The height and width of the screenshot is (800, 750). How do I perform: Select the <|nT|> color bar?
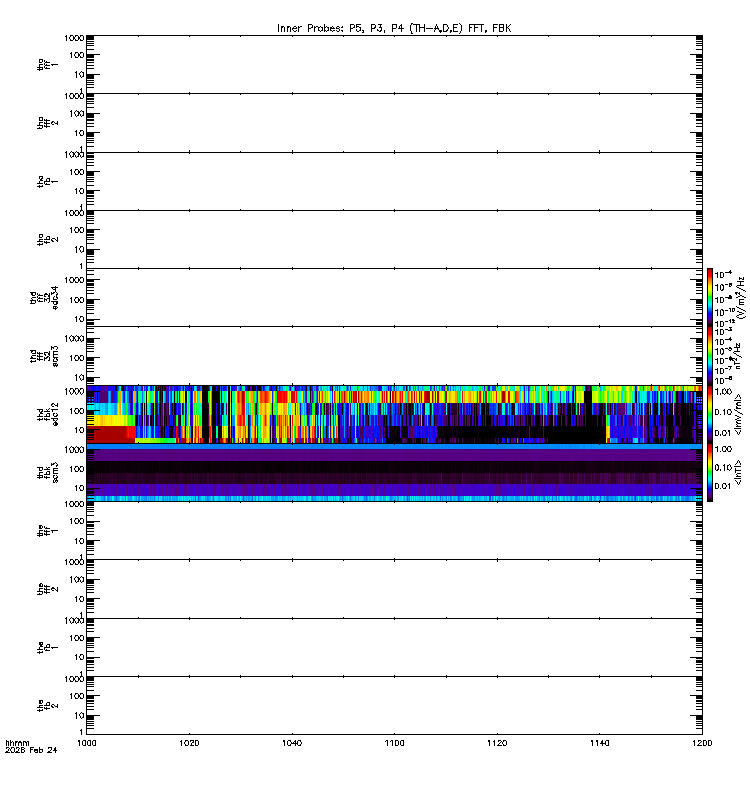point(710,472)
